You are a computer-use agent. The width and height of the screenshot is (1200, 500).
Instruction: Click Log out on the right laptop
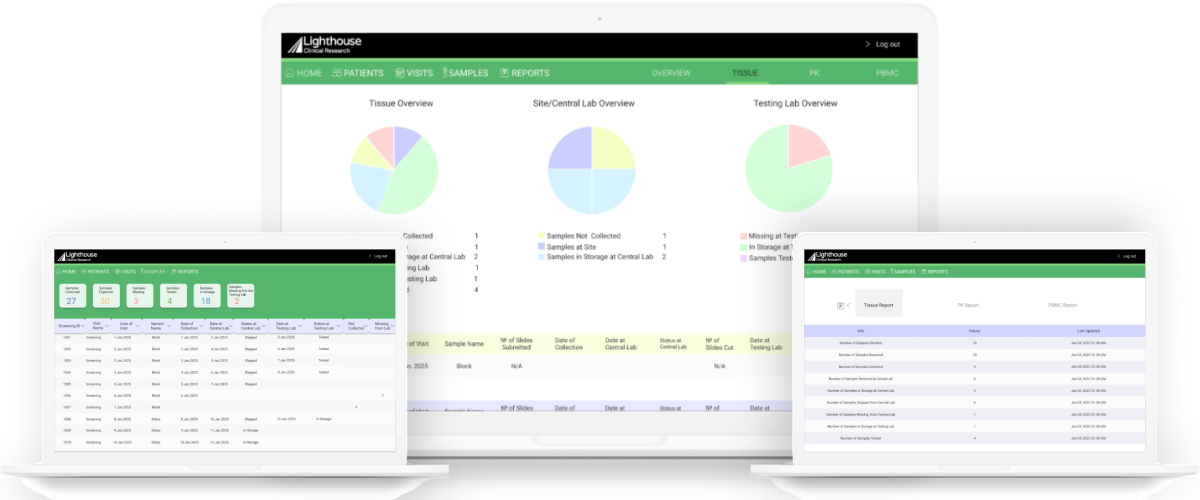[1131, 255]
